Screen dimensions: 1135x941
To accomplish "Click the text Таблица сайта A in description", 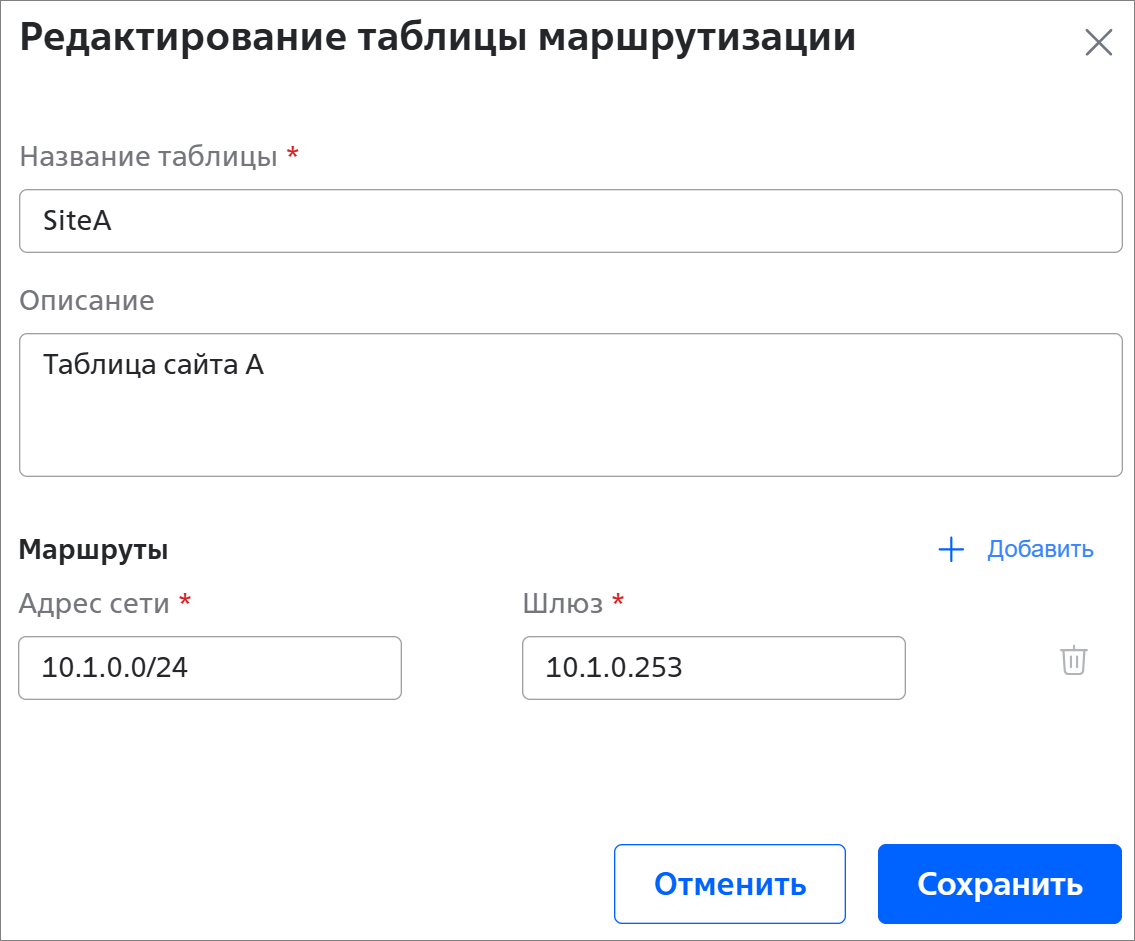I will coord(153,366).
